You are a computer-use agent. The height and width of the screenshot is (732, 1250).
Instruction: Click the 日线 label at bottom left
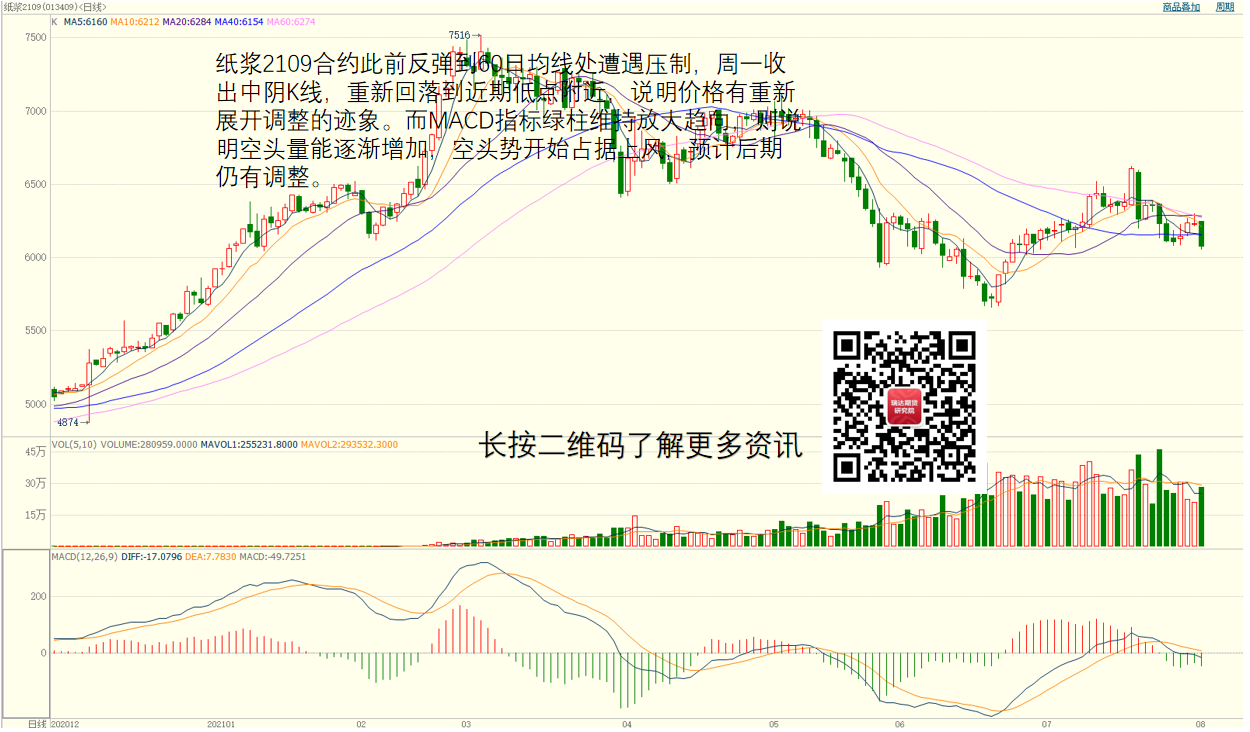click(37, 724)
